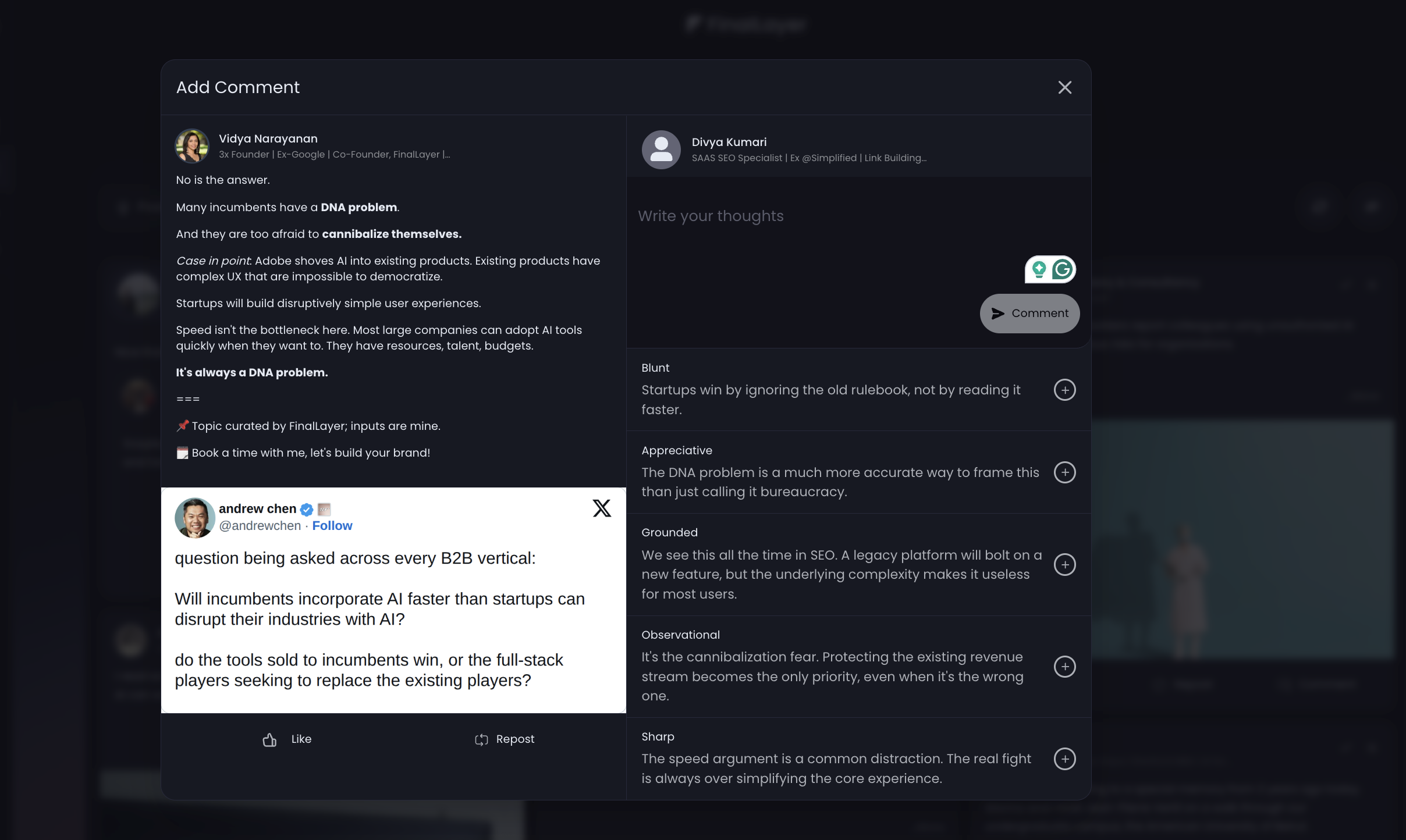
Task: Repost Vidya Narayanan's post
Action: [x=505, y=739]
